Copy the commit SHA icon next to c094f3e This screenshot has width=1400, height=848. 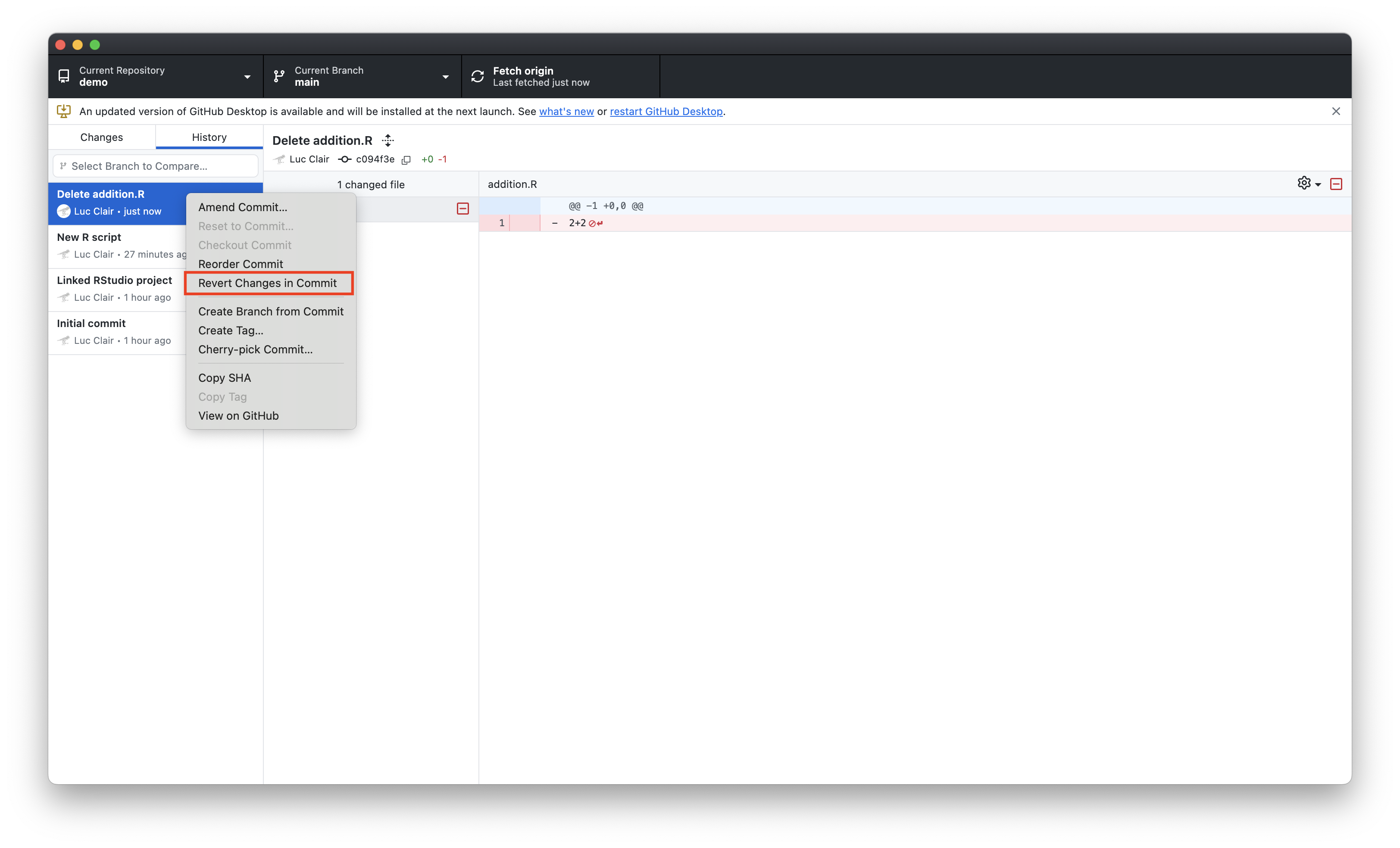(x=406, y=159)
